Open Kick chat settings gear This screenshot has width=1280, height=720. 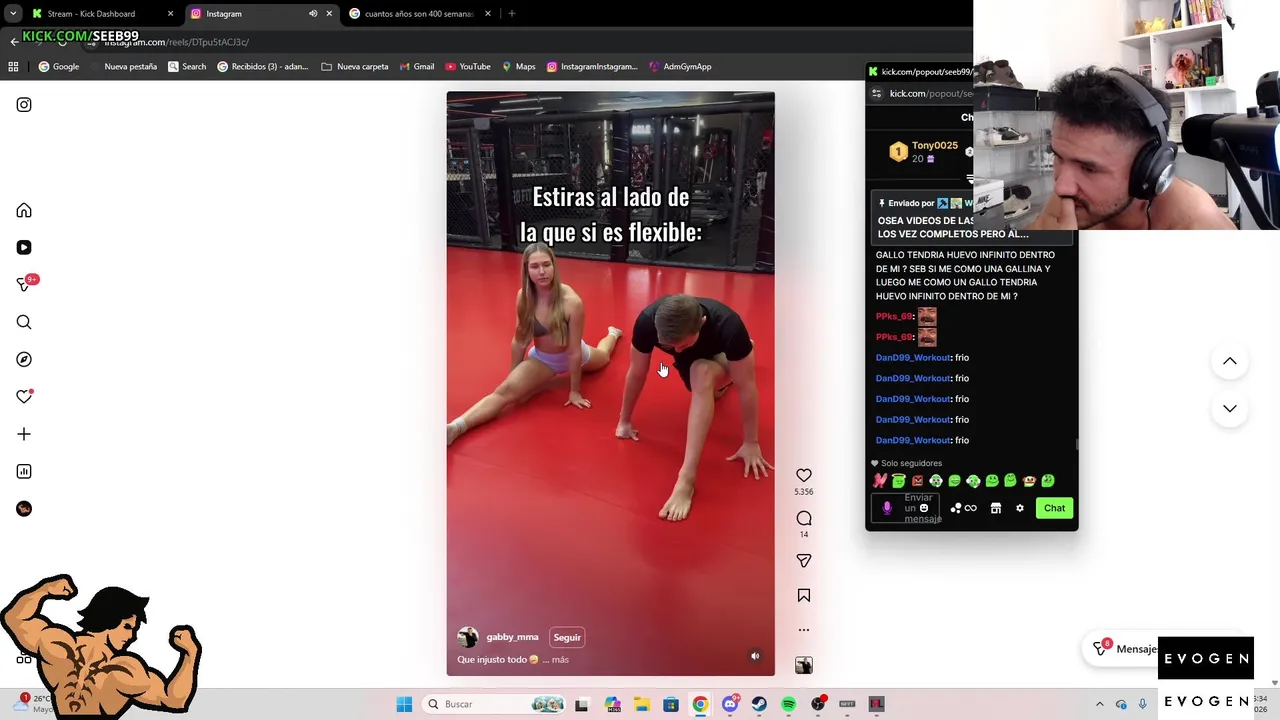click(1020, 508)
